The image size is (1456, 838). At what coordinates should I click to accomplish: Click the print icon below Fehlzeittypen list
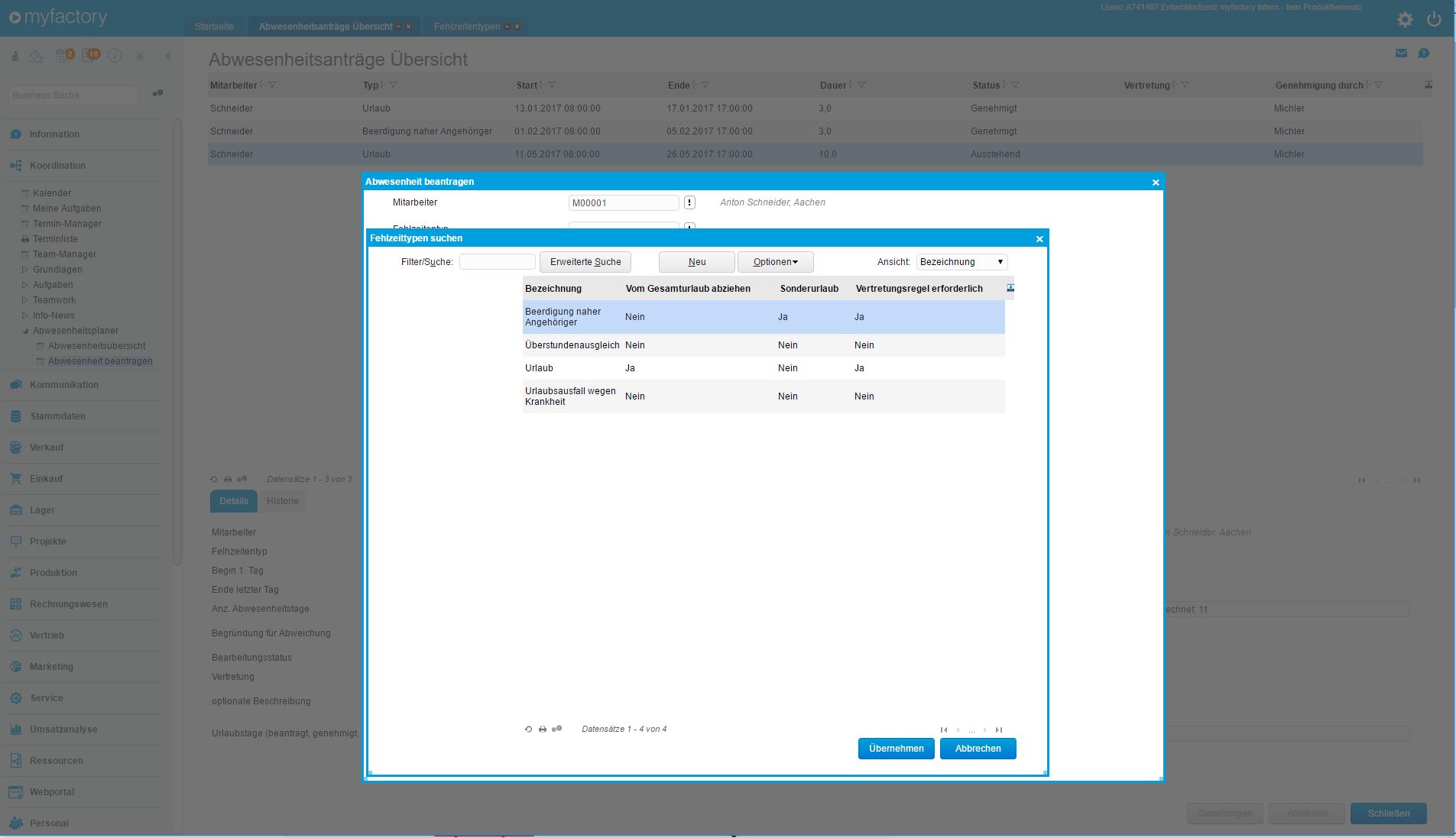[543, 730]
